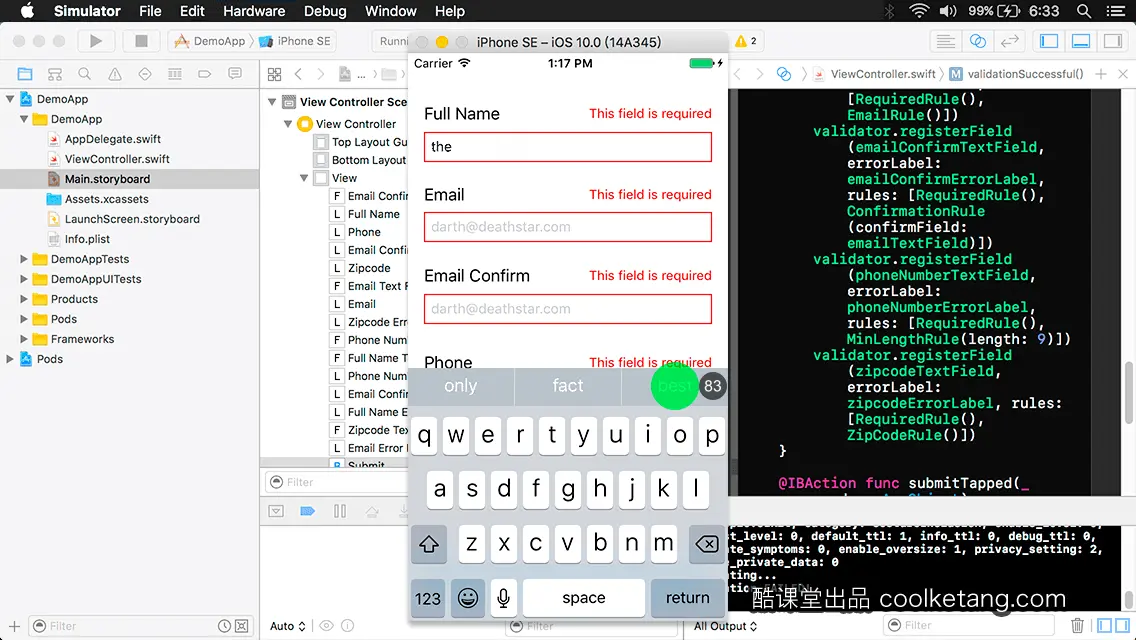Tap the 'only' autocomplete suggestion
The width and height of the screenshot is (1136, 640).
[x=461, y=386]
